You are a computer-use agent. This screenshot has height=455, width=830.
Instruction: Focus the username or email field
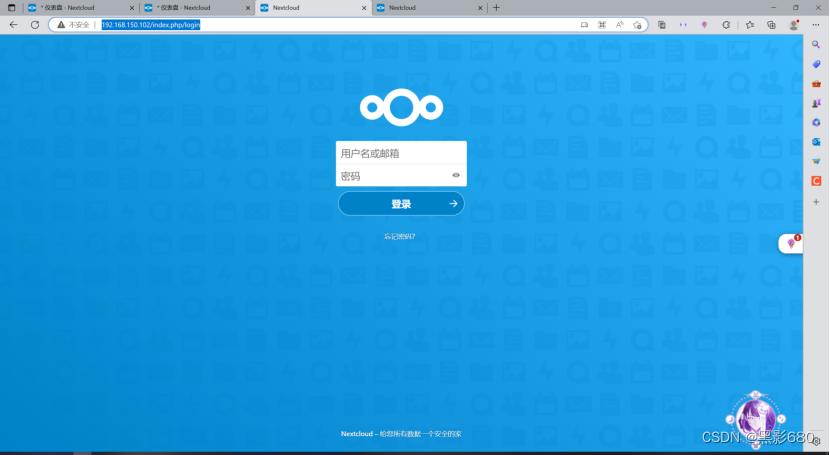(x=401, y=153)
